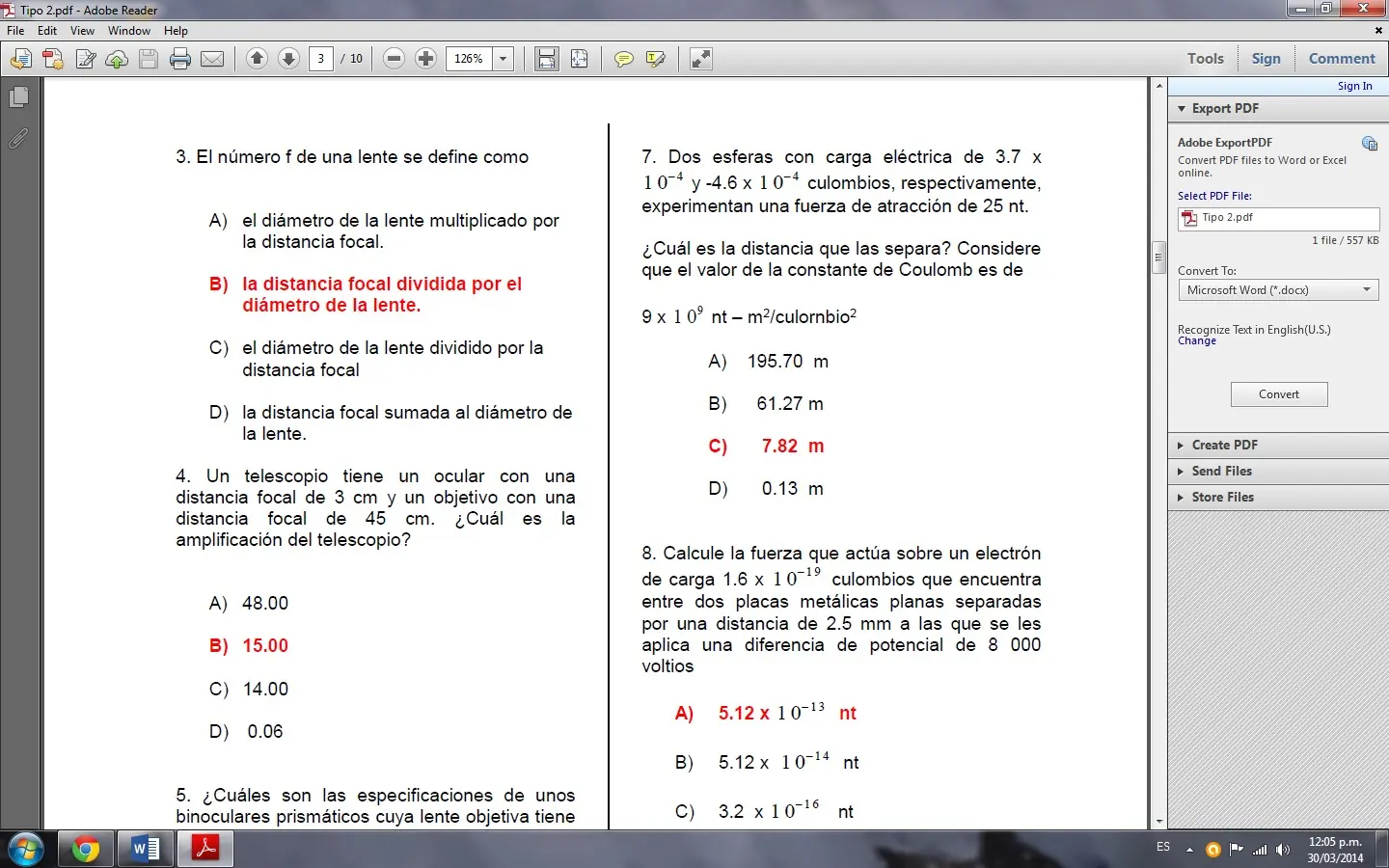The width and height of the screenshot is (1389, 868).
Task: Click the Select PDF File label
Action: pyautogui.click(x=1214, y=196)
